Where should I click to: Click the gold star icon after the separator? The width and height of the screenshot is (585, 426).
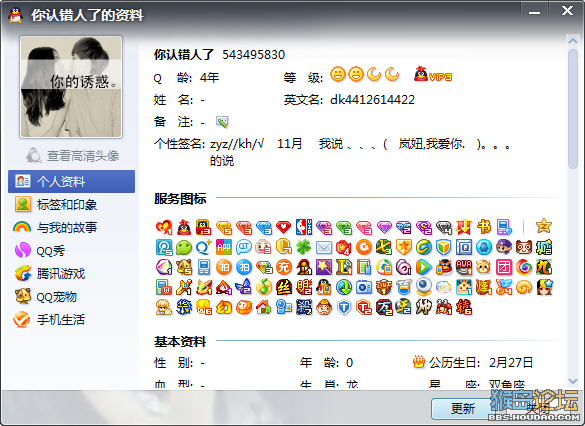(544, 226)
